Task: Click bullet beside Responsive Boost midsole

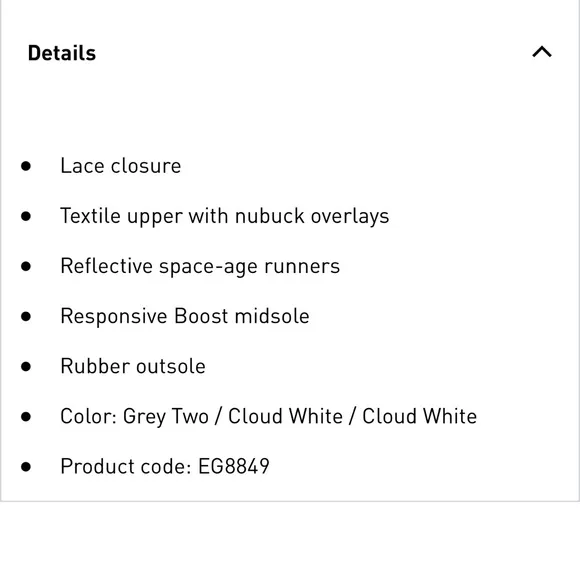Action: tap(26, 316)
